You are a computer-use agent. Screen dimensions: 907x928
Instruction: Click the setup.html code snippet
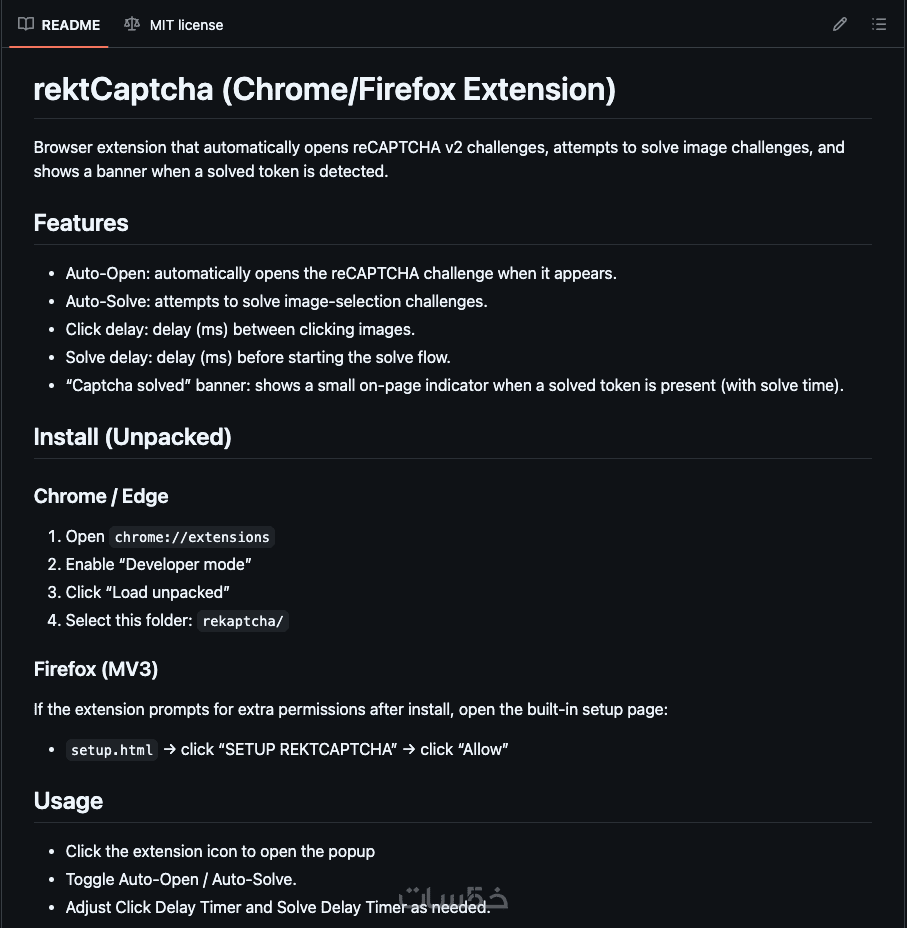112,750
